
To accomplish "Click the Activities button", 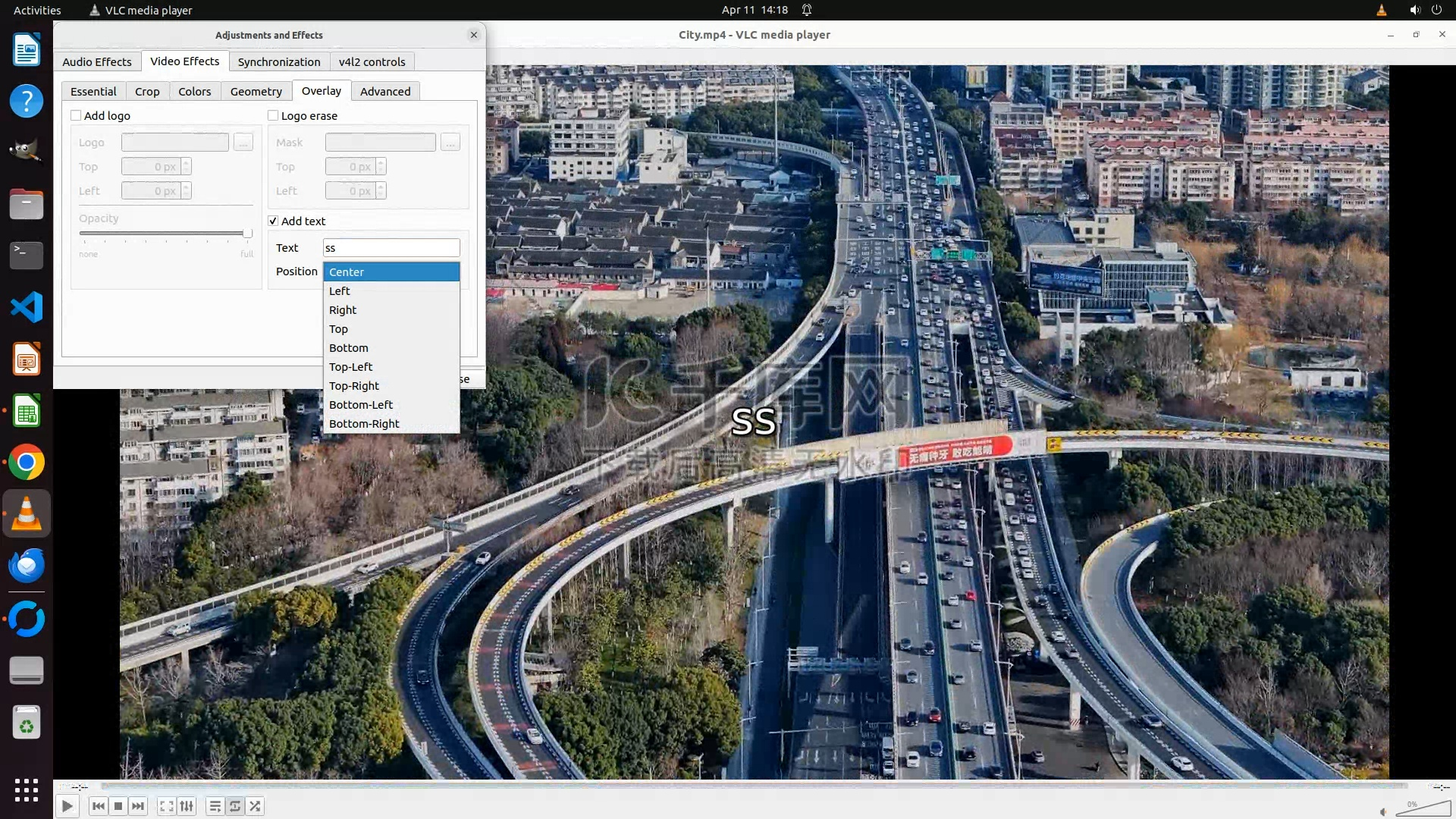I will click(37, 10).
